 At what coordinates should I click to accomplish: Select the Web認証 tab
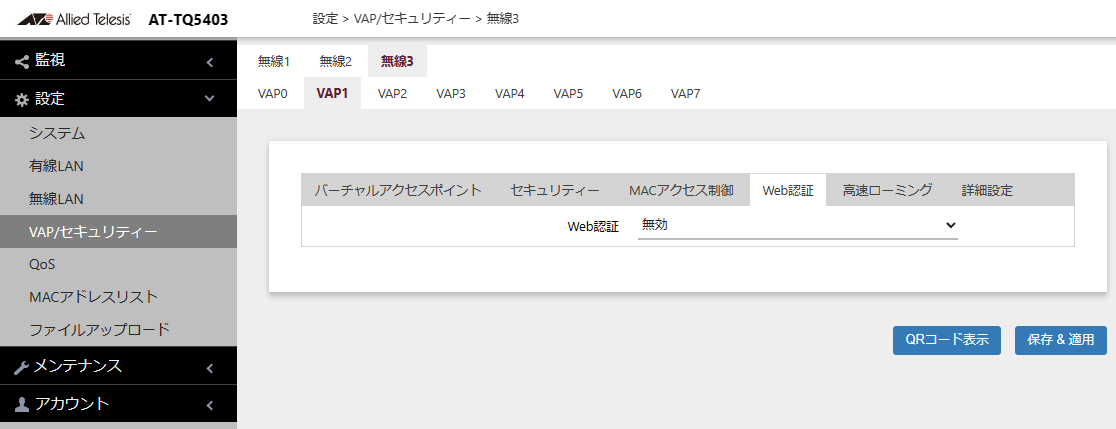(x=788, y=190)
